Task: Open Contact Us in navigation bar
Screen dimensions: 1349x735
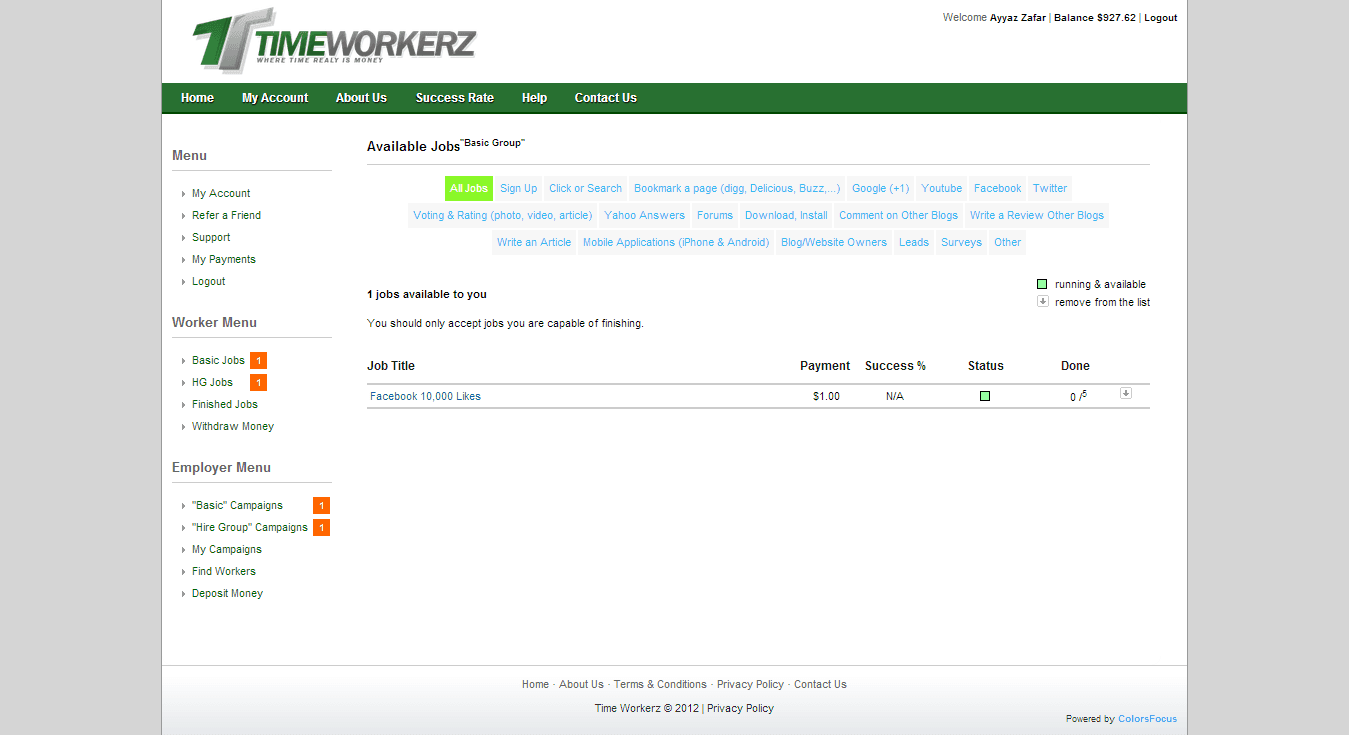Action: point(605,98)
